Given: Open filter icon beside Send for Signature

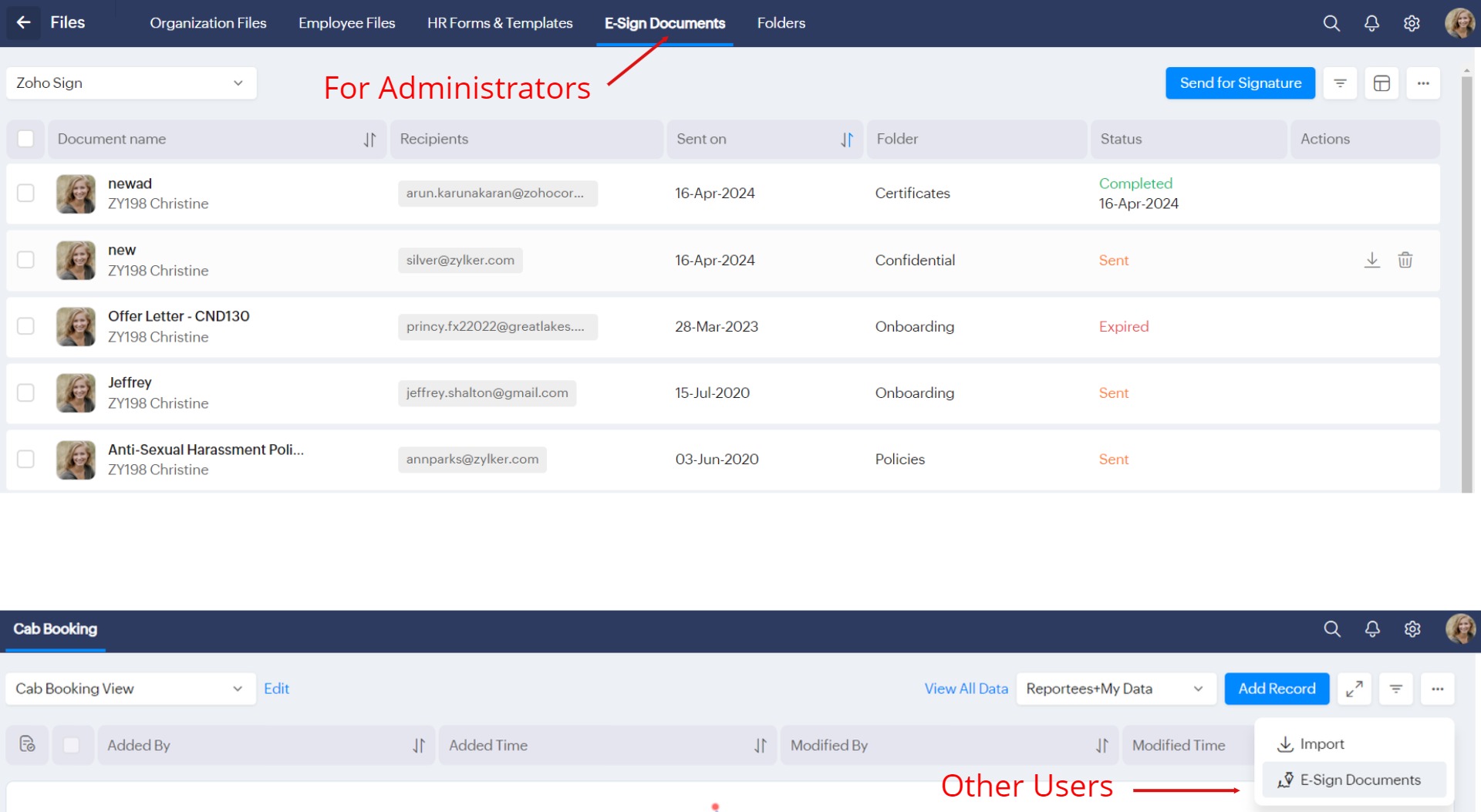Looking at the screenshot, I should click(x=1340, y=83).
